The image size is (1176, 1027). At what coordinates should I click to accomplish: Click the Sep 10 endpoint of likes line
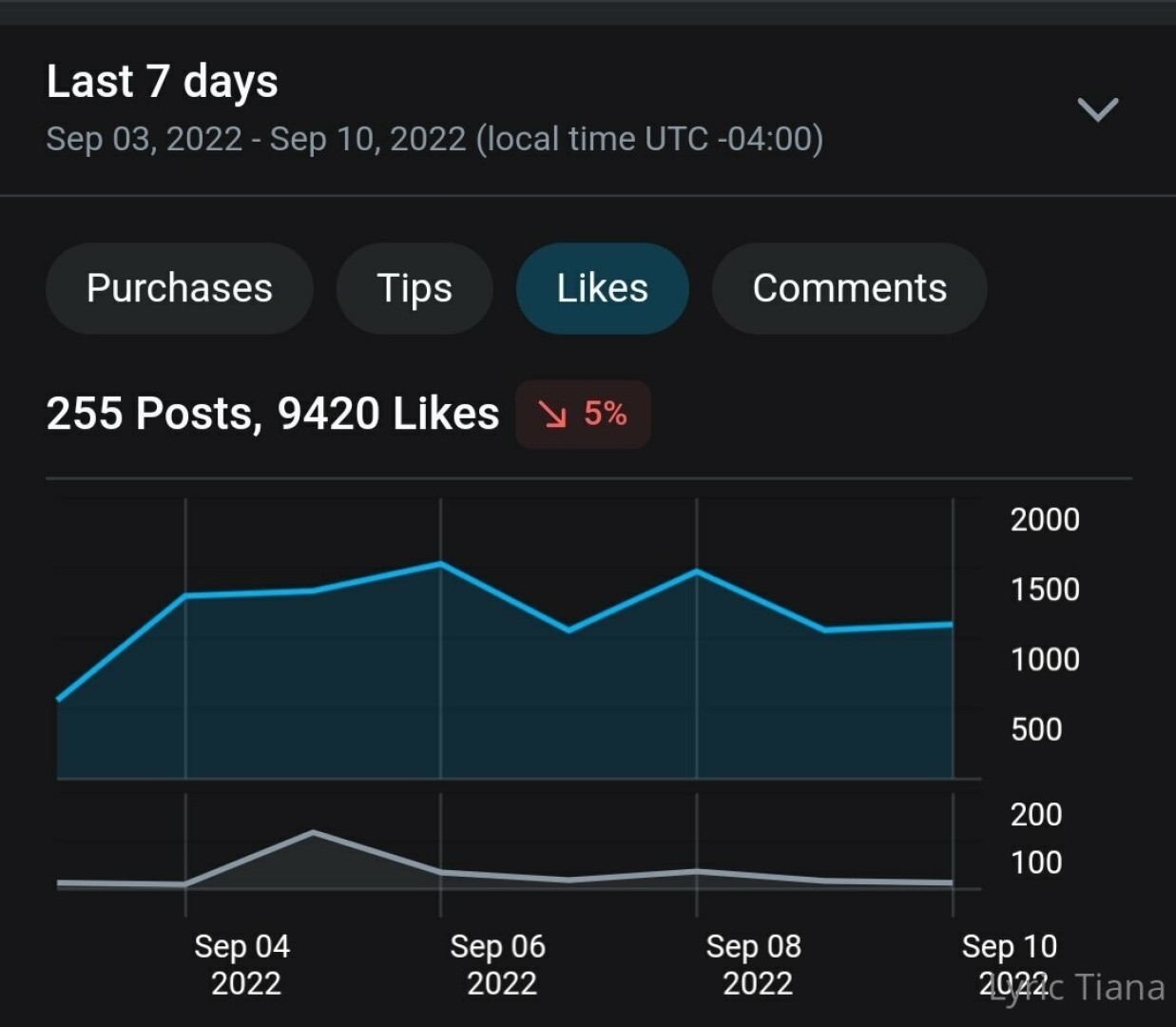[951, 625]
